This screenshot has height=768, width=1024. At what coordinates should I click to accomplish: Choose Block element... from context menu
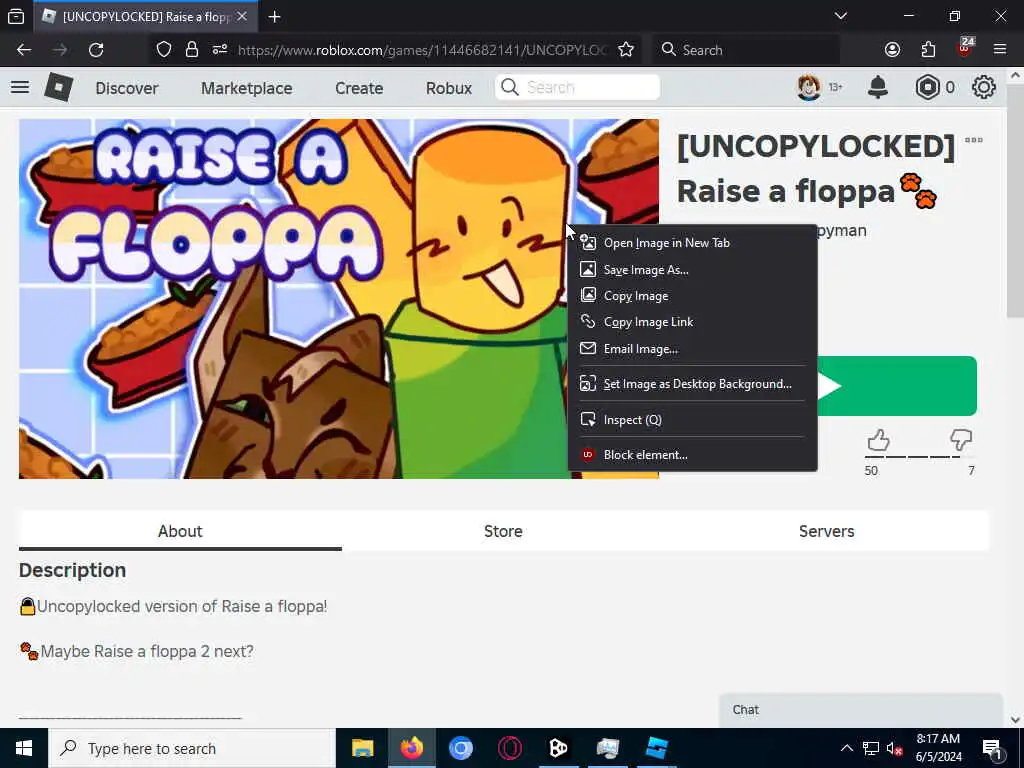click(x=692, y=455)
